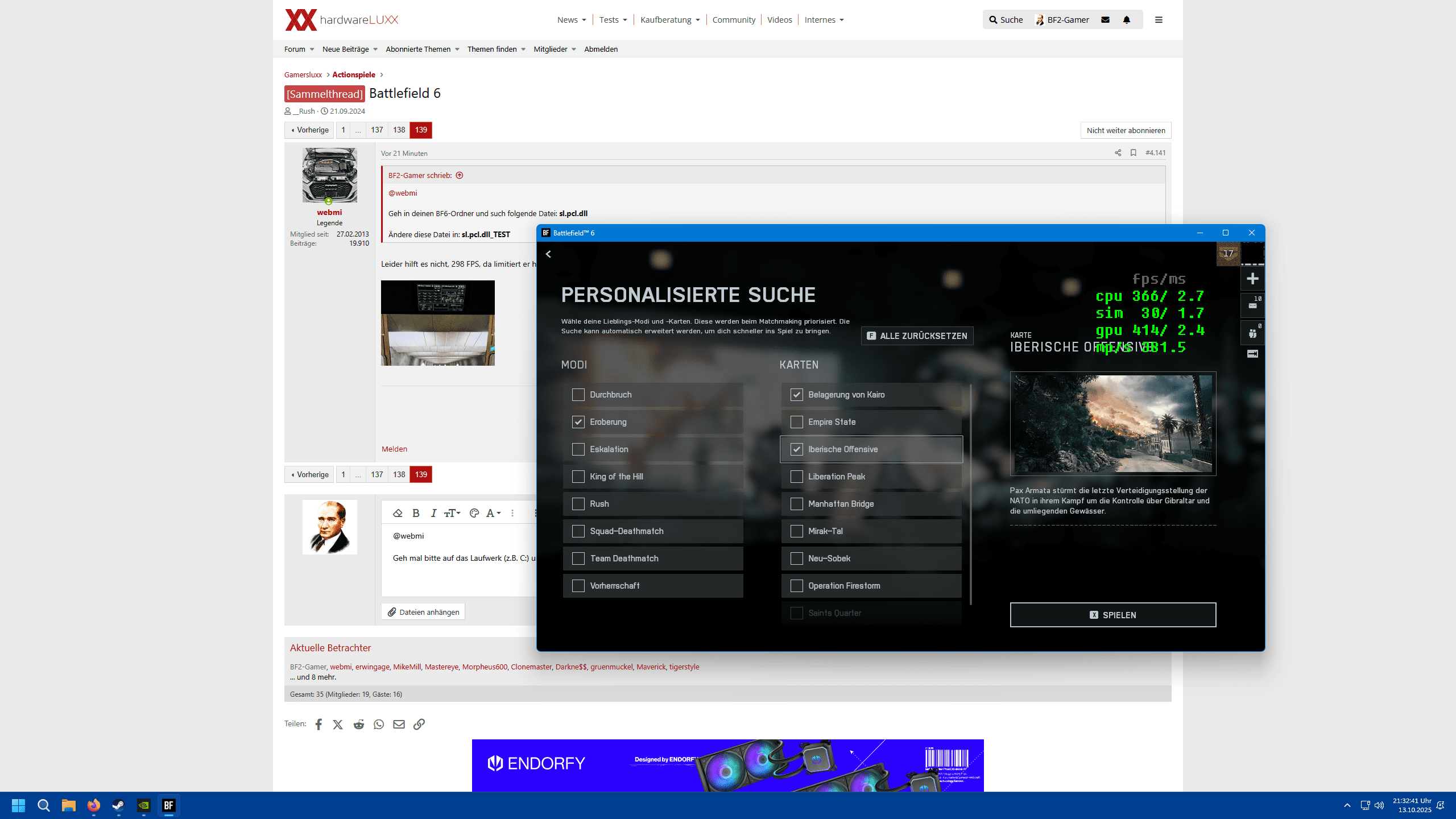The width and height of the screenshot is (1456, 819).
Task: Toggle bold formatting in the editor
Action: (x=416, y=513)
